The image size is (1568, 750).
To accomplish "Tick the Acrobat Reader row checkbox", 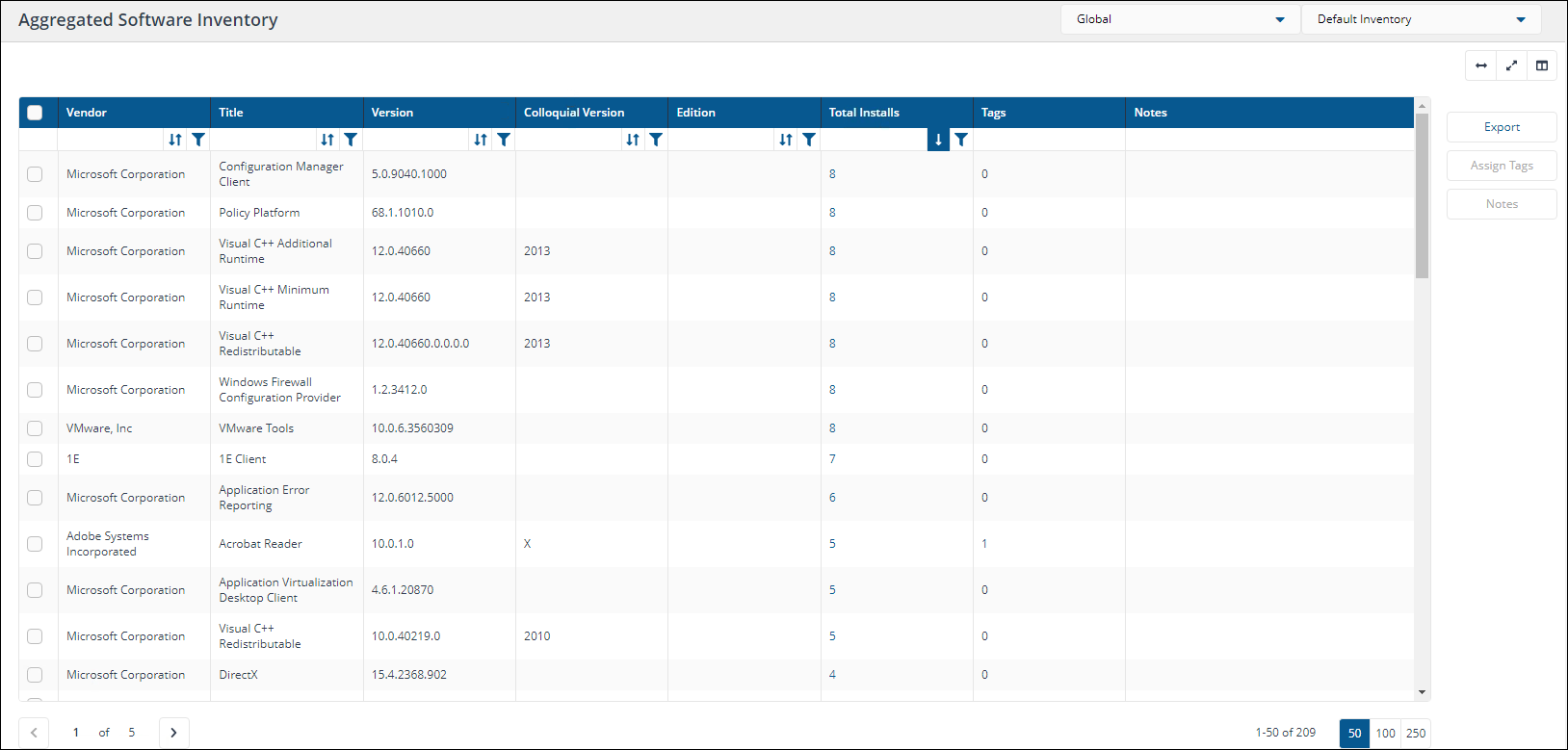I will [35, 544].
